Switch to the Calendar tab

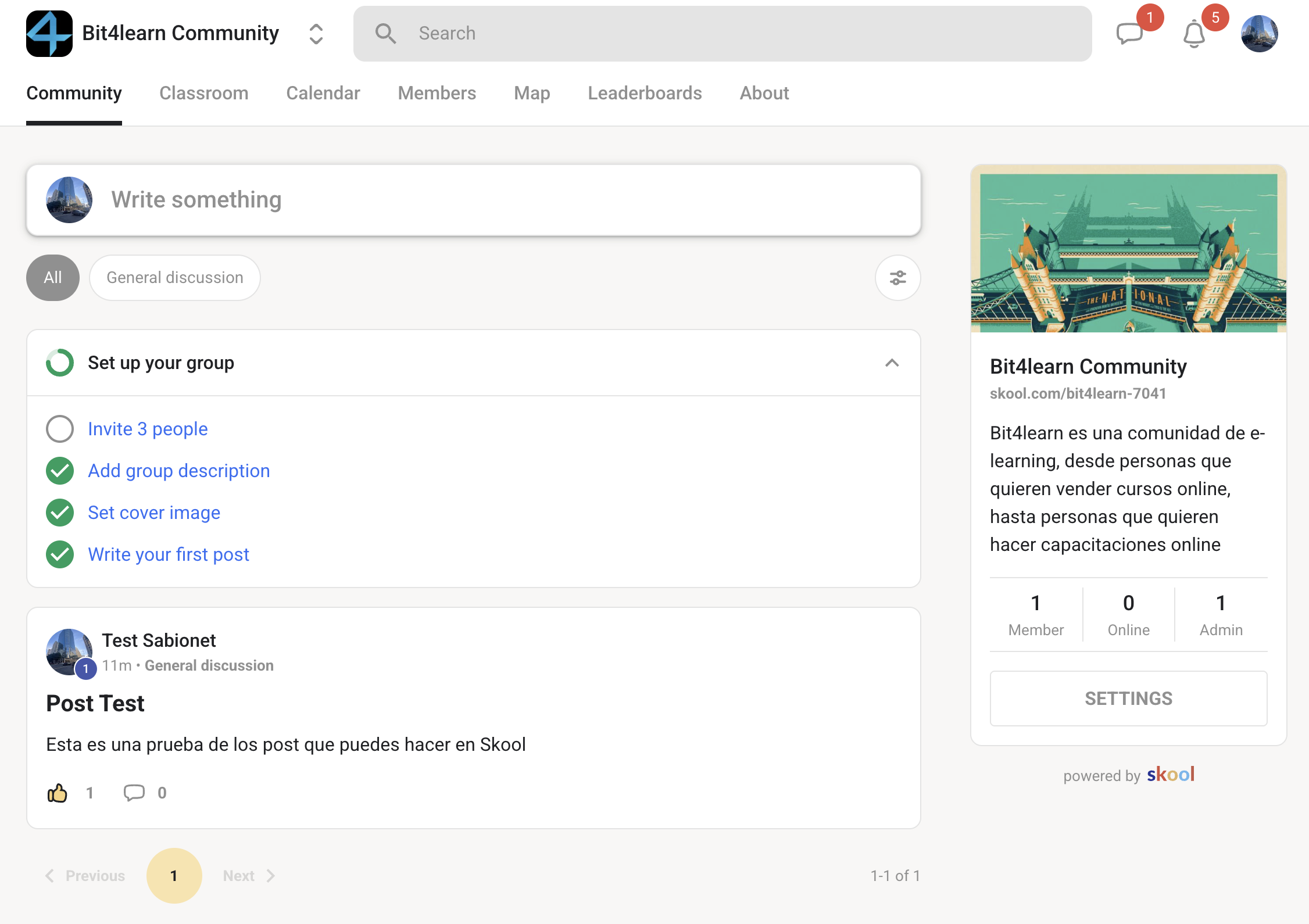tap(323, 93)
